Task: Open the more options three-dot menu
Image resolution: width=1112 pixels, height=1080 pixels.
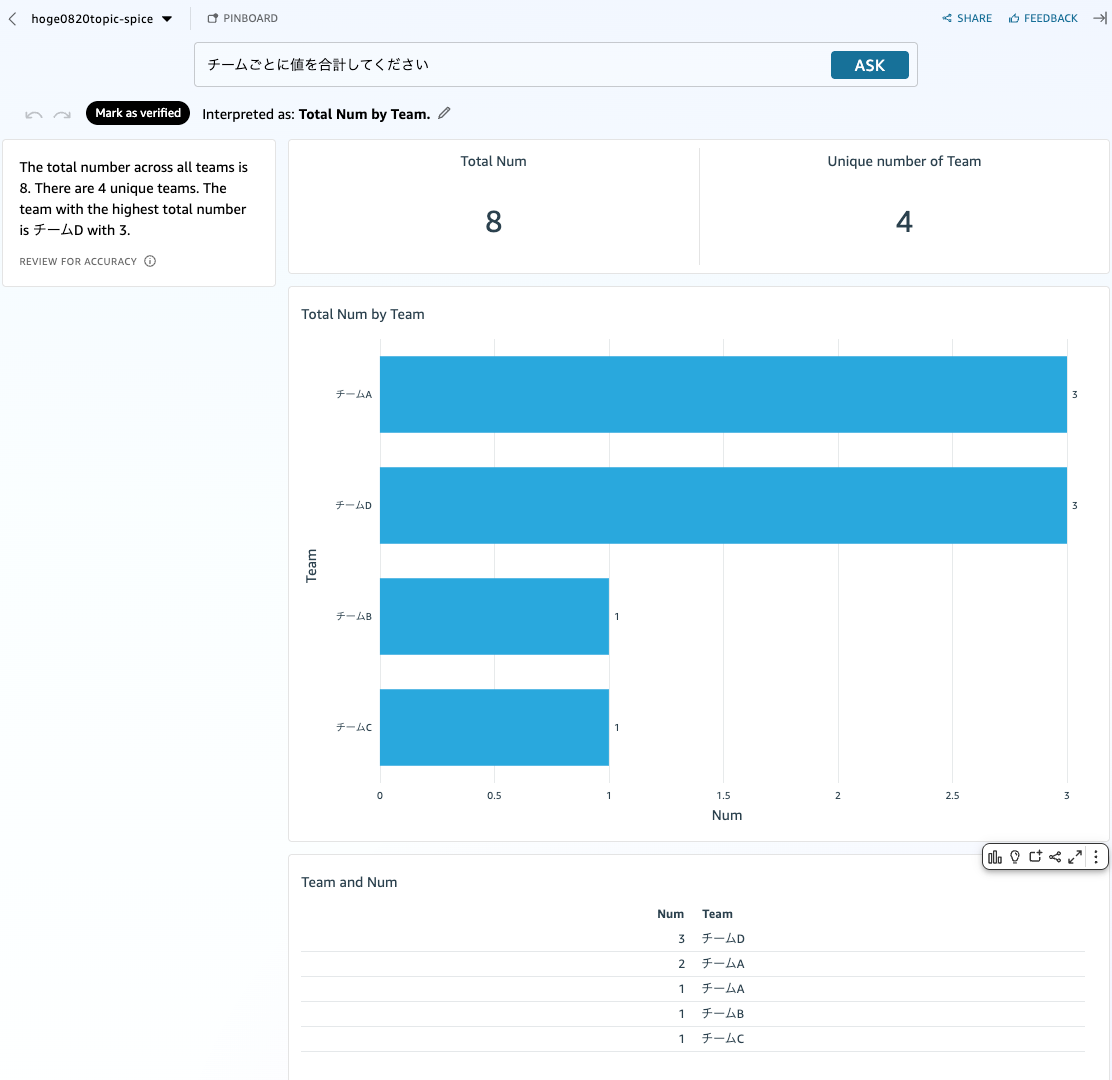Action: point(1096,857)
